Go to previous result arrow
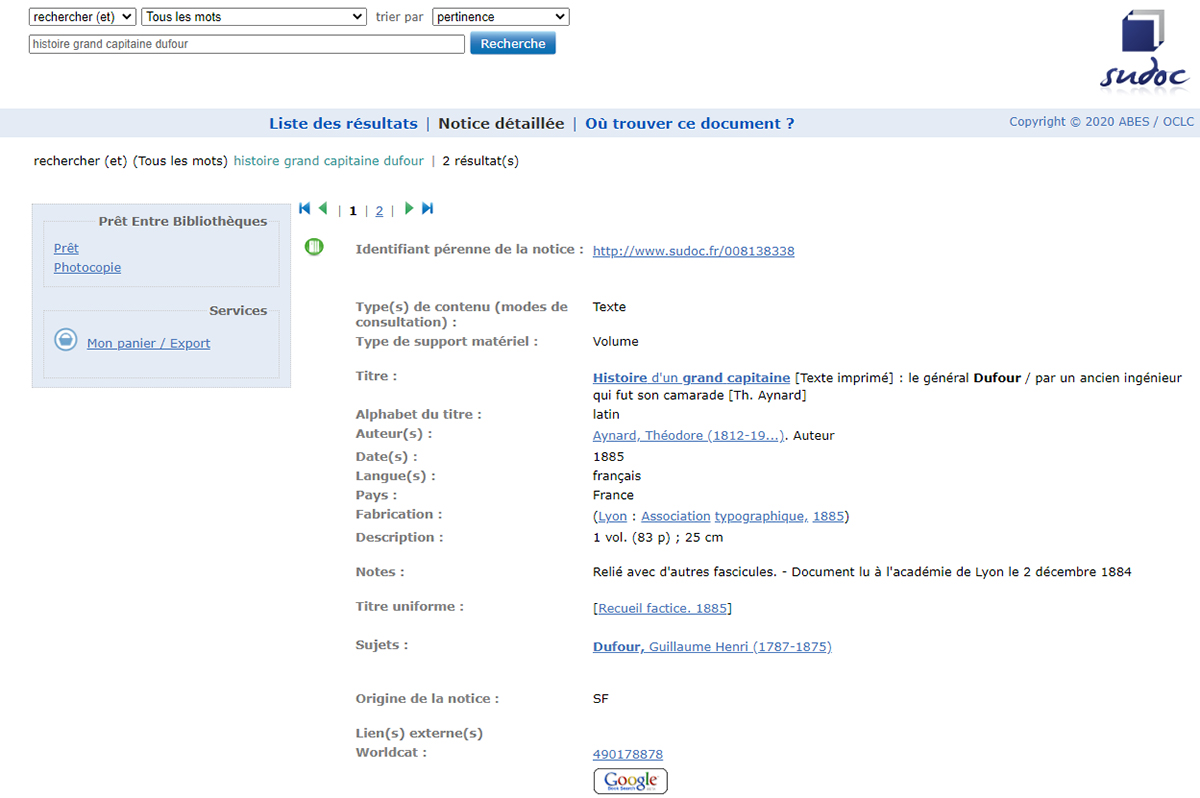This screenshot has width=1200, height=798. tap(323, 209)
